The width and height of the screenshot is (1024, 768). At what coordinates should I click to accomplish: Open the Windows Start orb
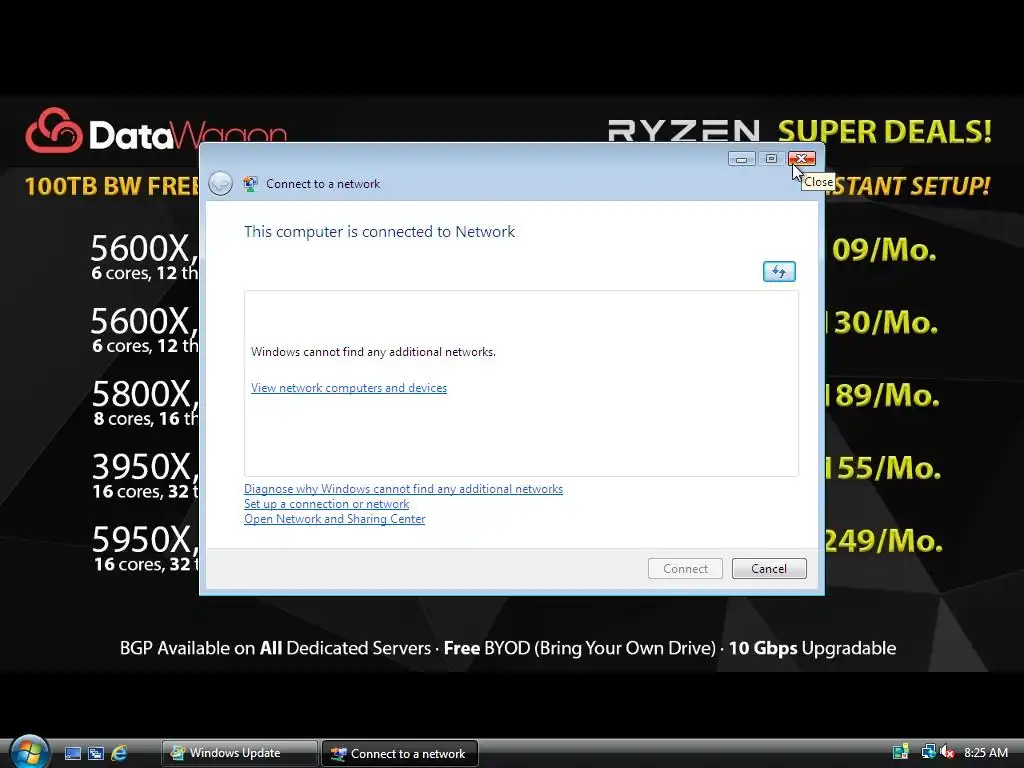(x=29, y=752)
